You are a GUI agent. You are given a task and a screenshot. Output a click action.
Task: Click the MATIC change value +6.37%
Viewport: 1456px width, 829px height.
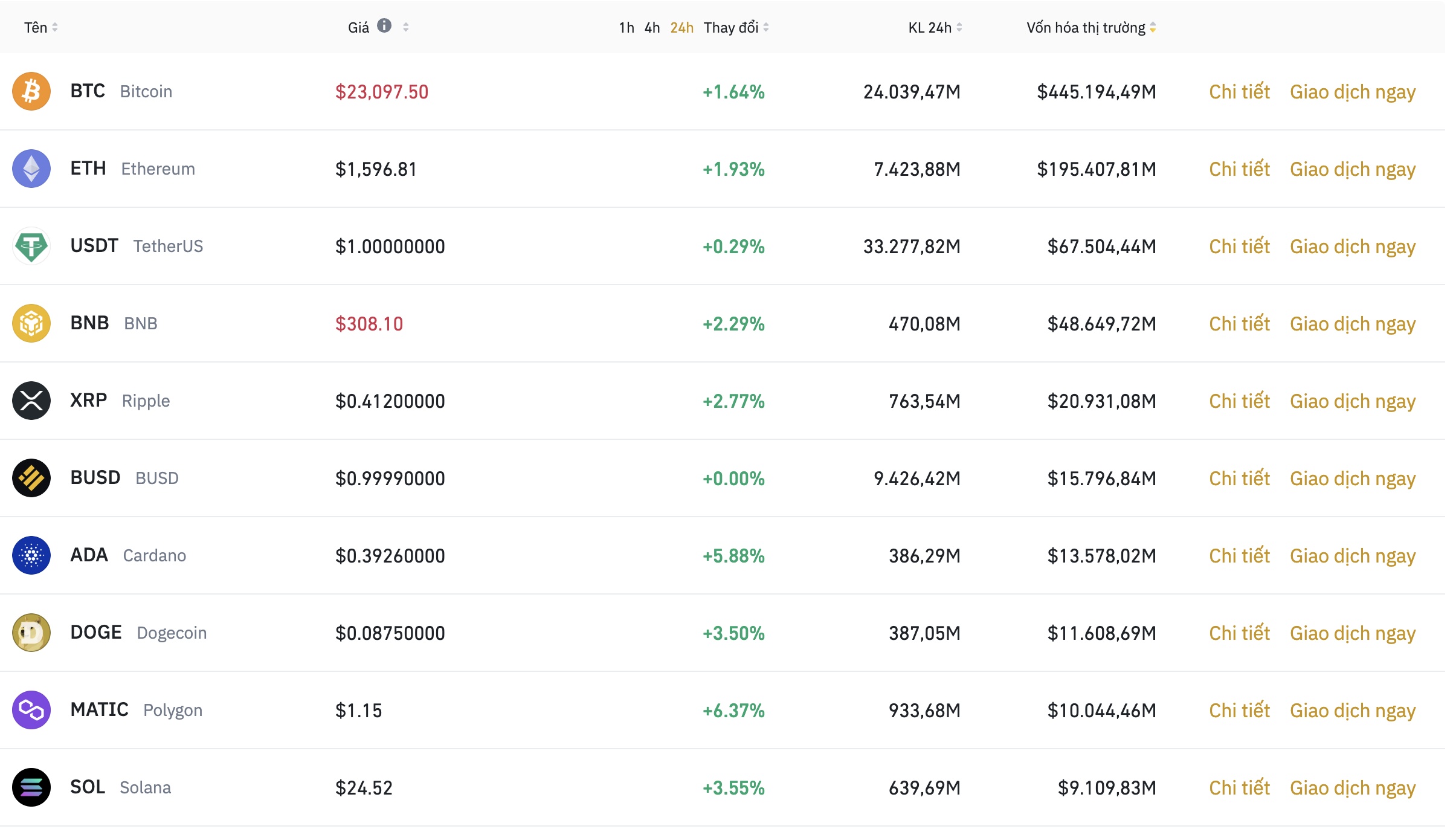[x=733, y=711]
